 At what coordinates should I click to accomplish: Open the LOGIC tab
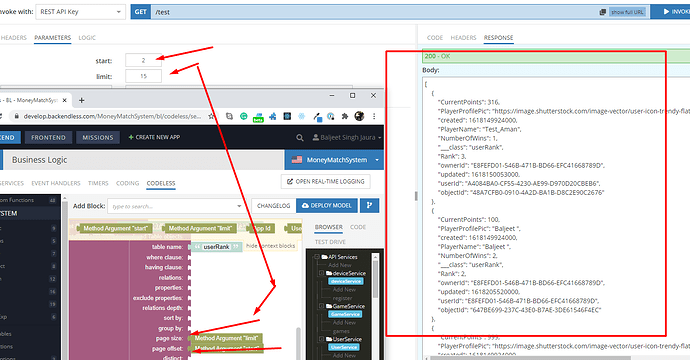coord(87,37)
